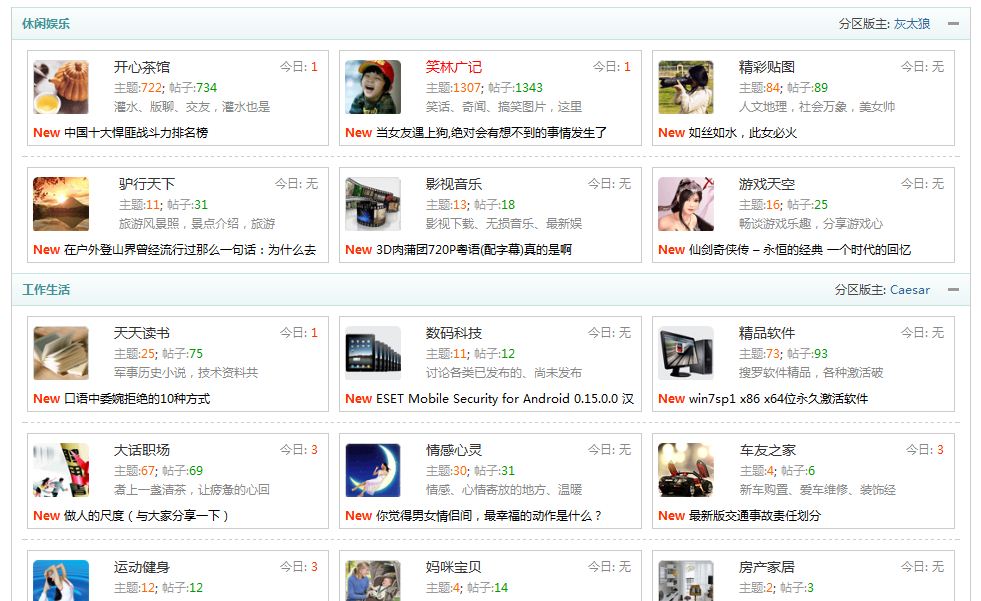View moderator 灰太狼 profile

pyautogui.click(x=912, y=24)
